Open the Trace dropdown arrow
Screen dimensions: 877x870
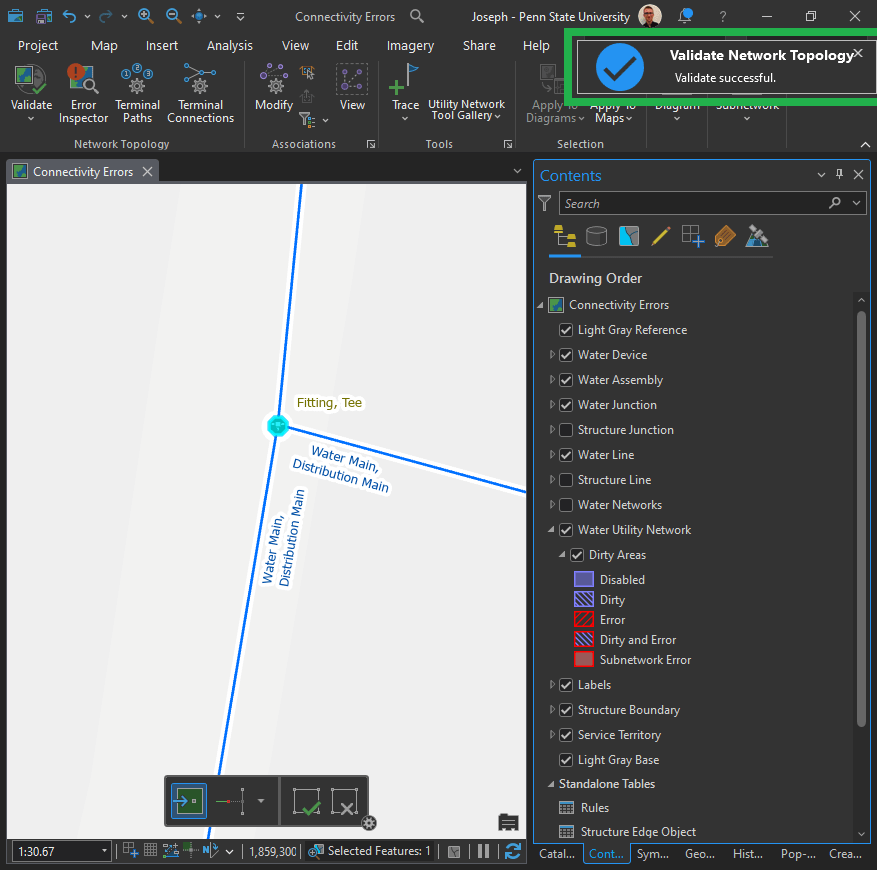(x=405, y=119)
